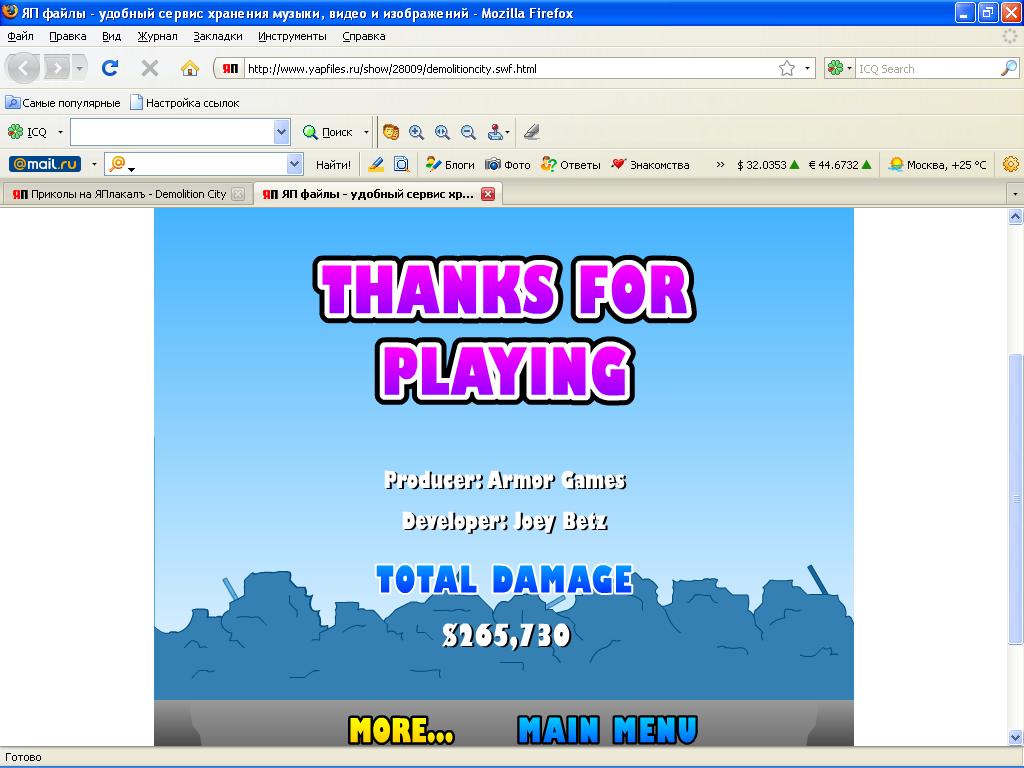Viewport: 1024px width, 768px height.
Task: Click the zoom out magnifier in ICQ toolbar
Action: [468, 133]
